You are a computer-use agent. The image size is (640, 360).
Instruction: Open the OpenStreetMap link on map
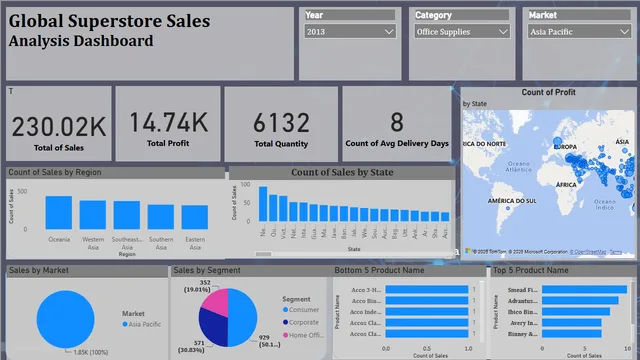pos(588,252)
